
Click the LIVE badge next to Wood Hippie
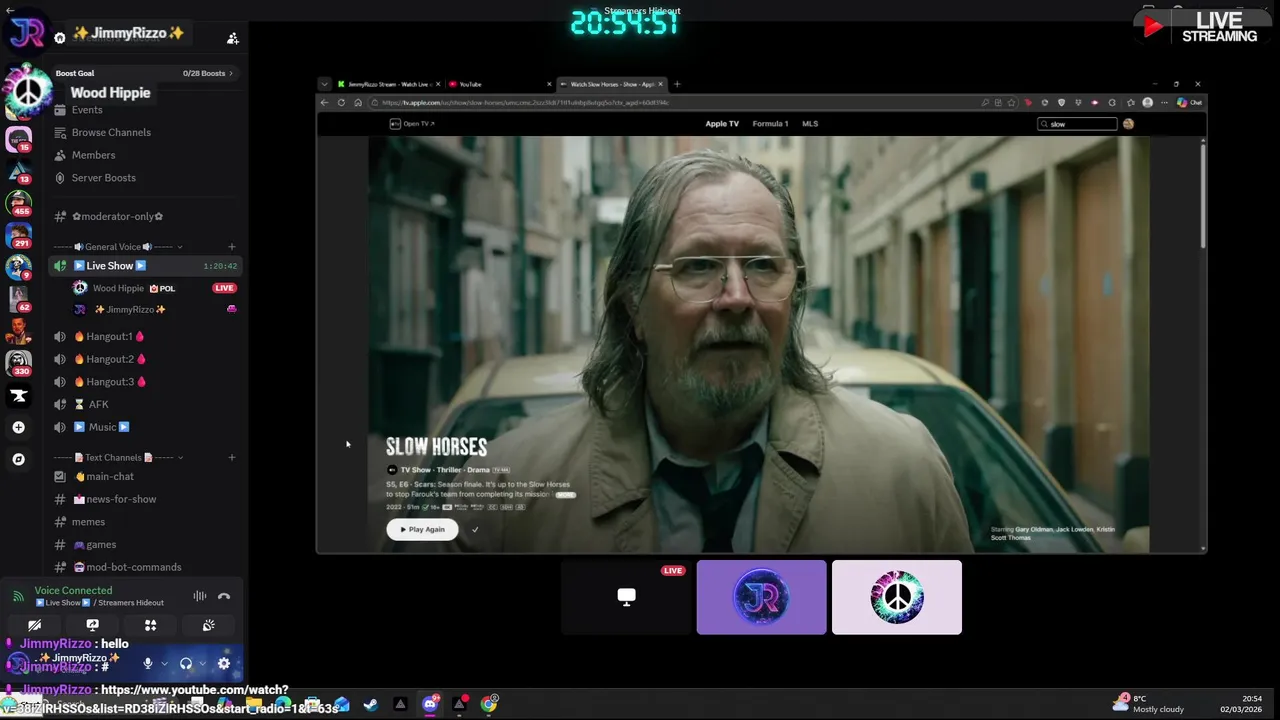[224, 288]
